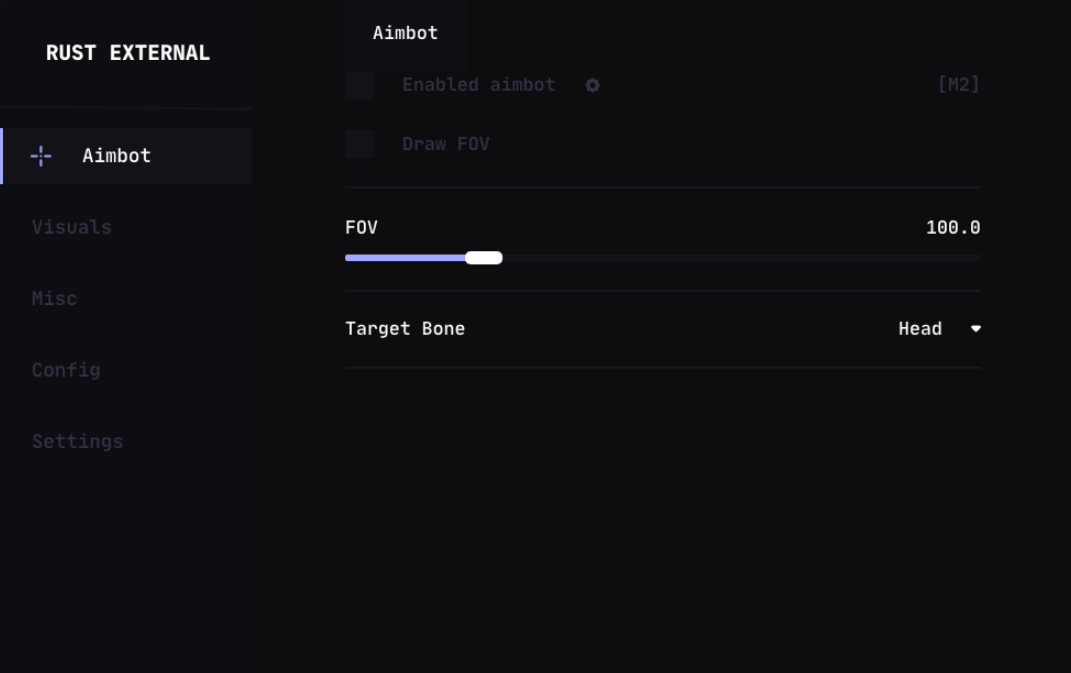Switch to the Visuals section
This screenshot has height=673, width=1071.
71,227
